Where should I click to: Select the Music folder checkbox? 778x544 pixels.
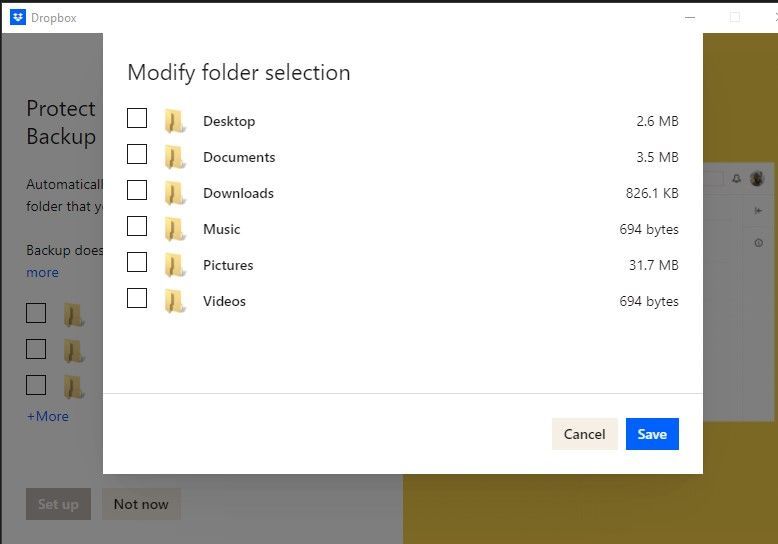pyautogui.click(x=137, y=227)
